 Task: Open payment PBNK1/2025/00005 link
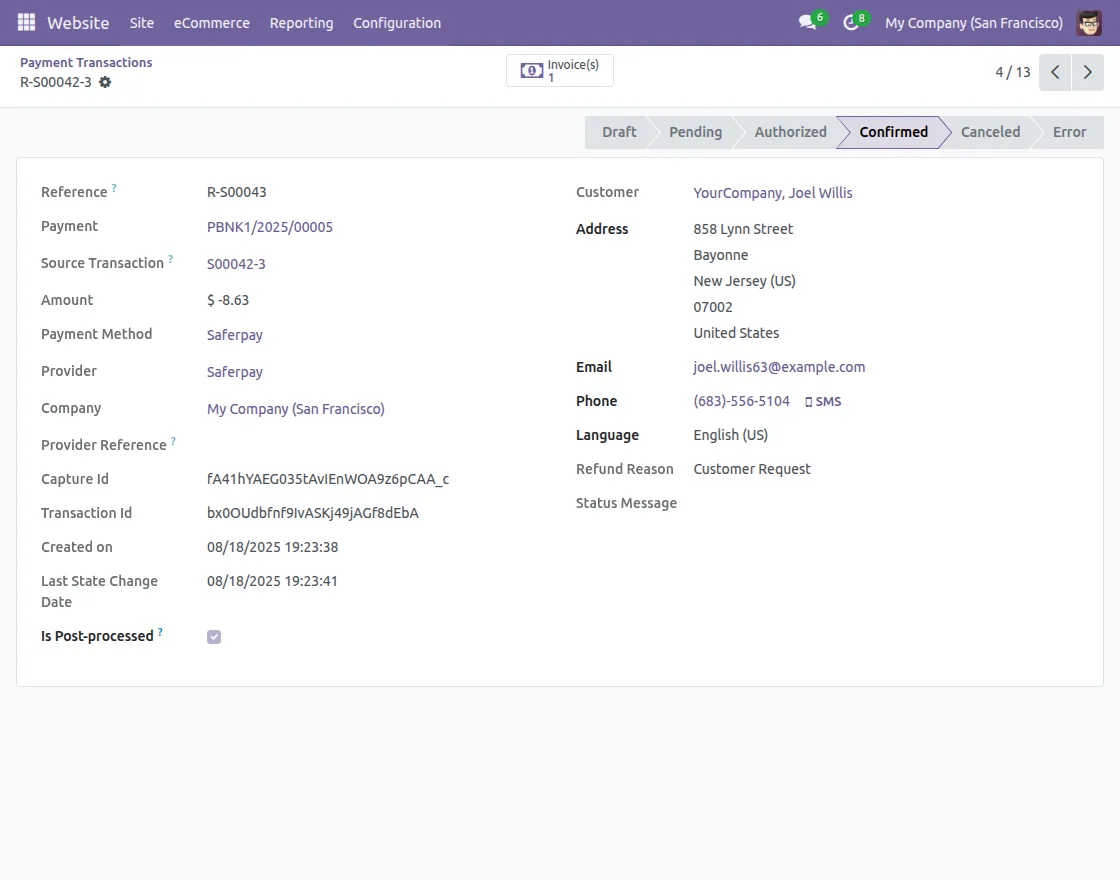pyautogui.click(x=270, y=227)
